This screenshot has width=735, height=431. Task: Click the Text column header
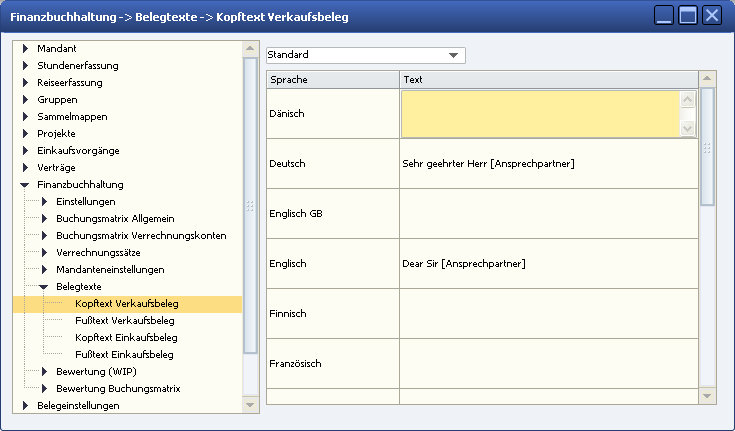click(547, 79)
